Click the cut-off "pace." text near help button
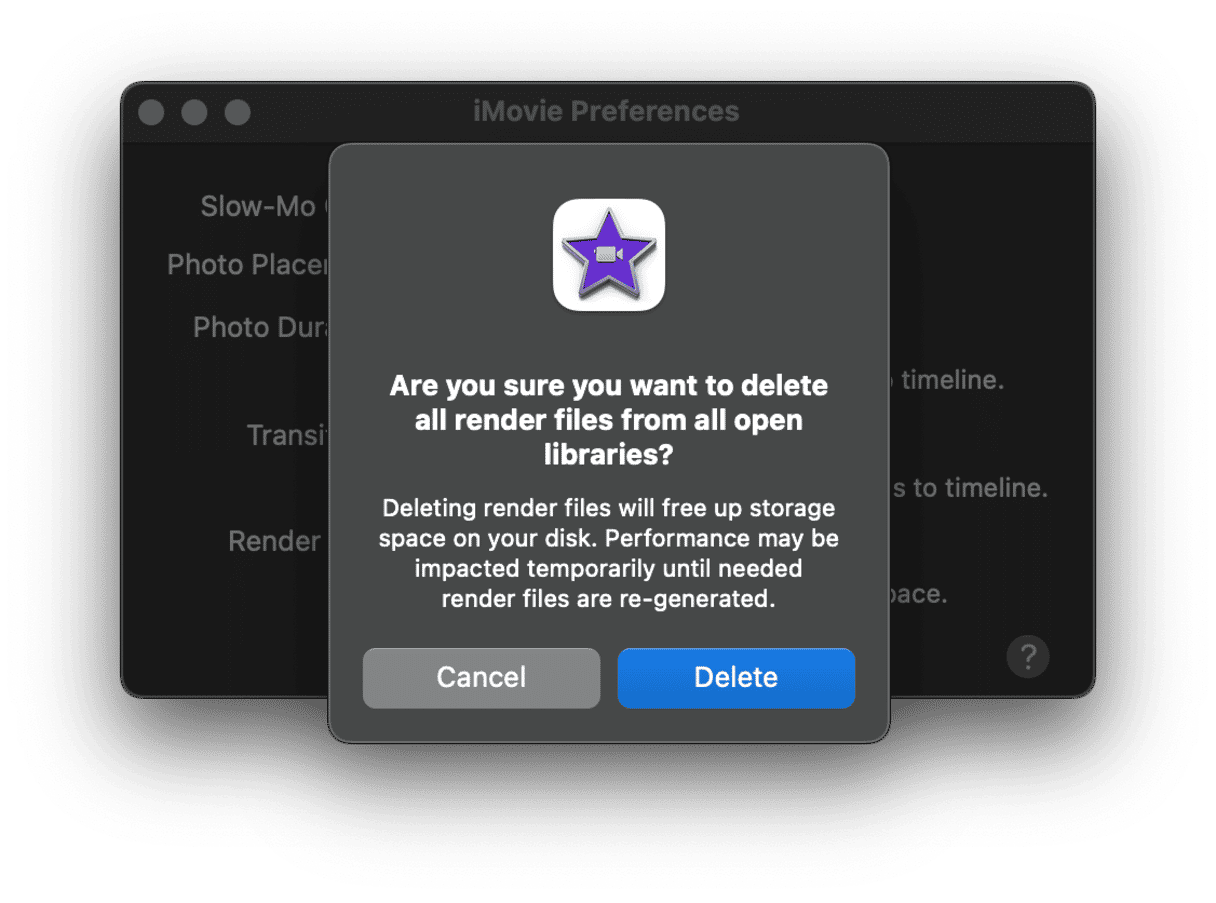Viewport: 1216px width, 903px height. (x=918, y=595)
